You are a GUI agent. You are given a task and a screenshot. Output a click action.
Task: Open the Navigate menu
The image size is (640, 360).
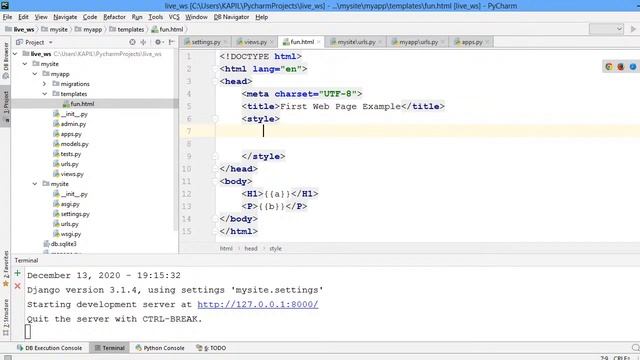tap(65, 17)
